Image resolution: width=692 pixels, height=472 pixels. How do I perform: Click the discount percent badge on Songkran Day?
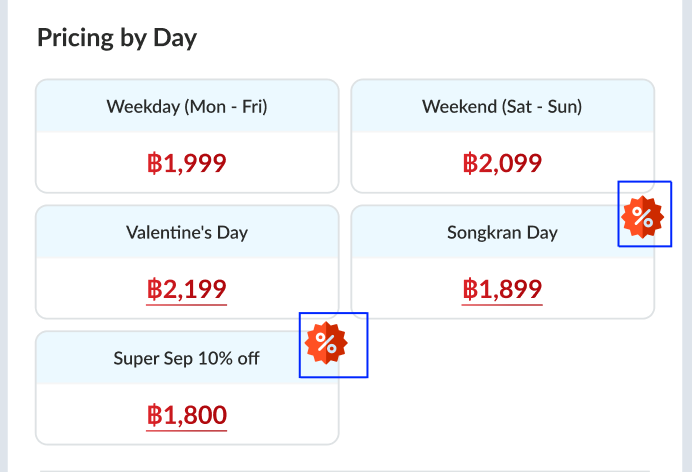click(643, 216)
